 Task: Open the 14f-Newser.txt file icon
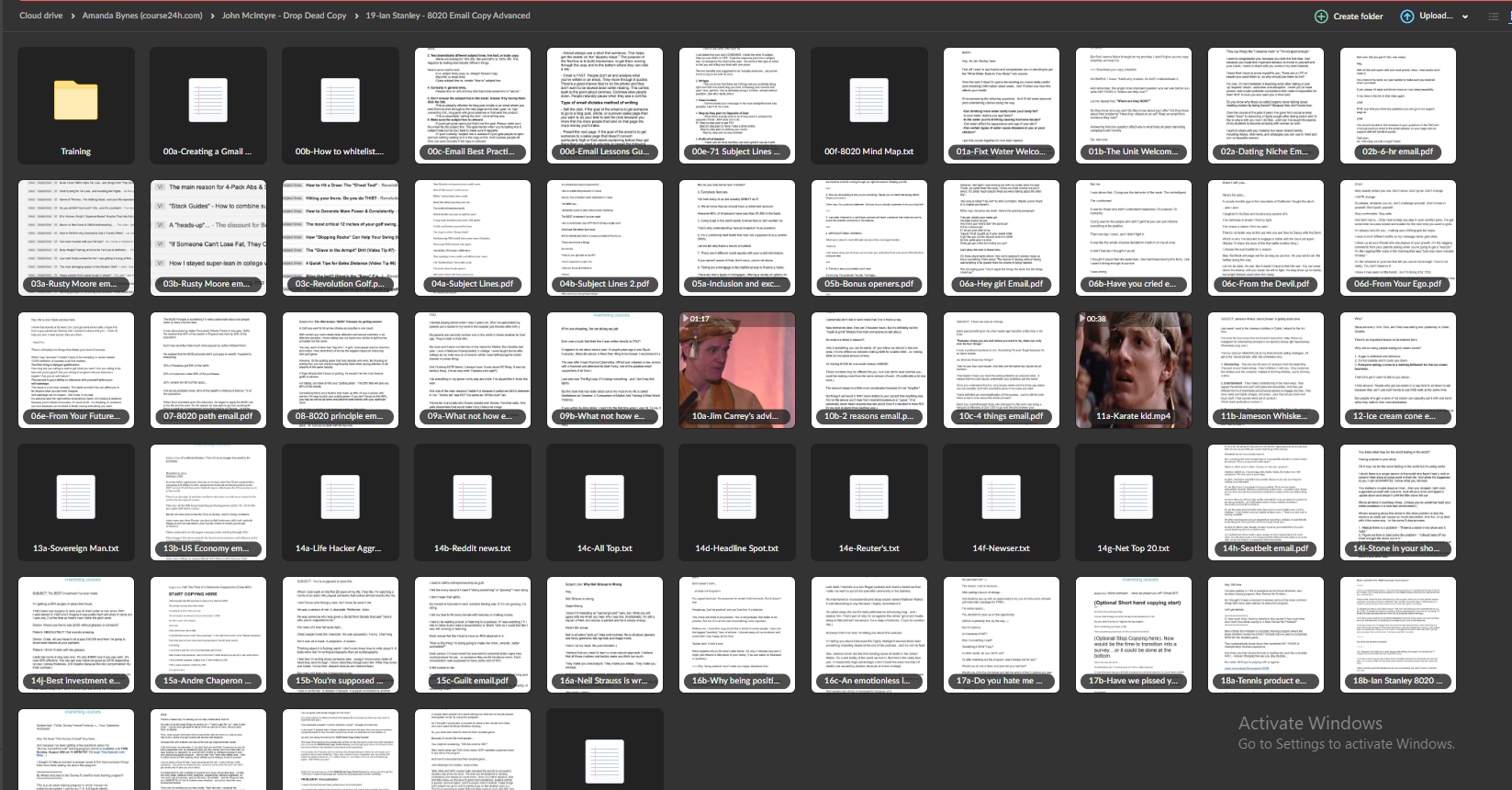tap(1002, 496)
